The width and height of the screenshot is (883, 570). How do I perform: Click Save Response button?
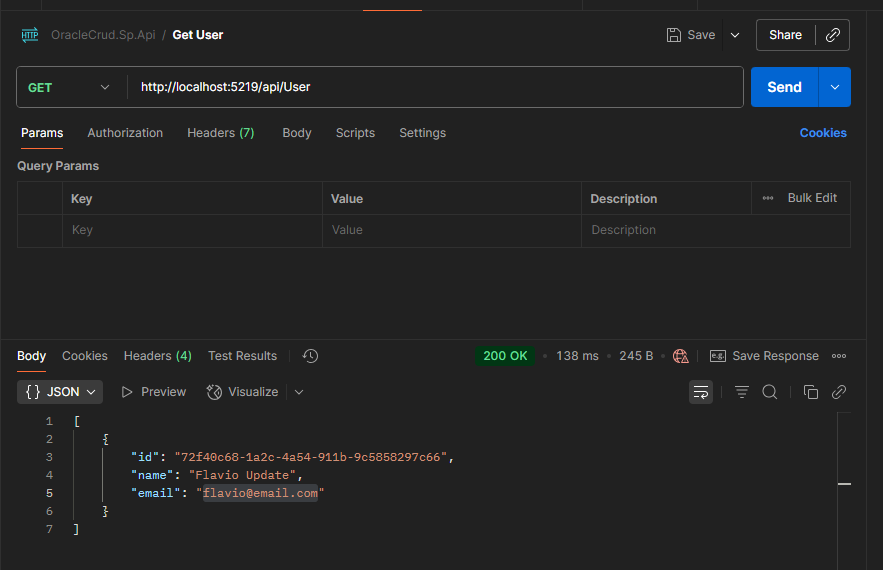pyautogui.click(x=765, y=356)
